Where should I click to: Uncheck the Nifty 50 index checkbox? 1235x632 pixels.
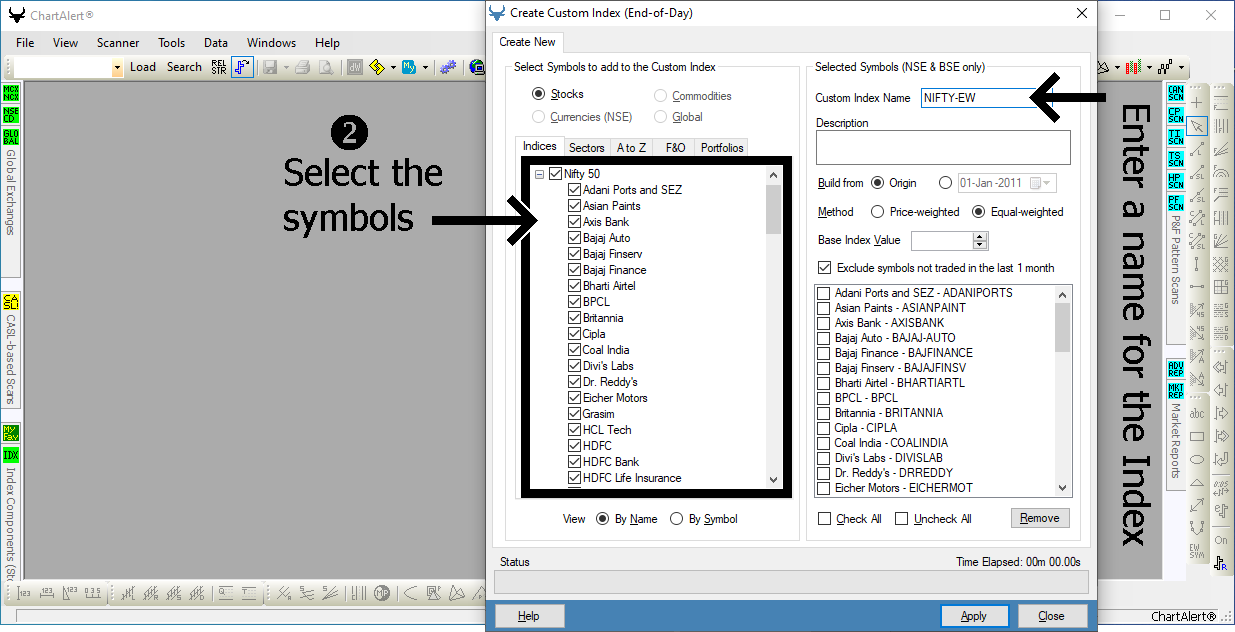tap(556, 174)
